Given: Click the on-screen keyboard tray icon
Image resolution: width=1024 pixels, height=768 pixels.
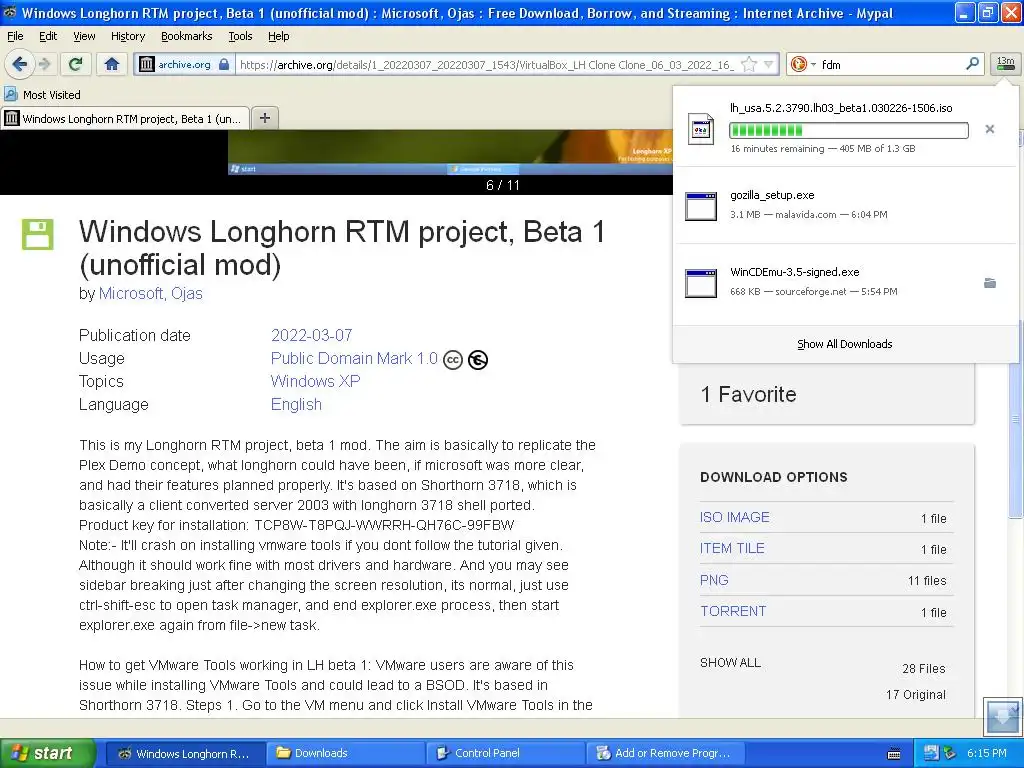Looking at the screenshot, I should 894,754.
